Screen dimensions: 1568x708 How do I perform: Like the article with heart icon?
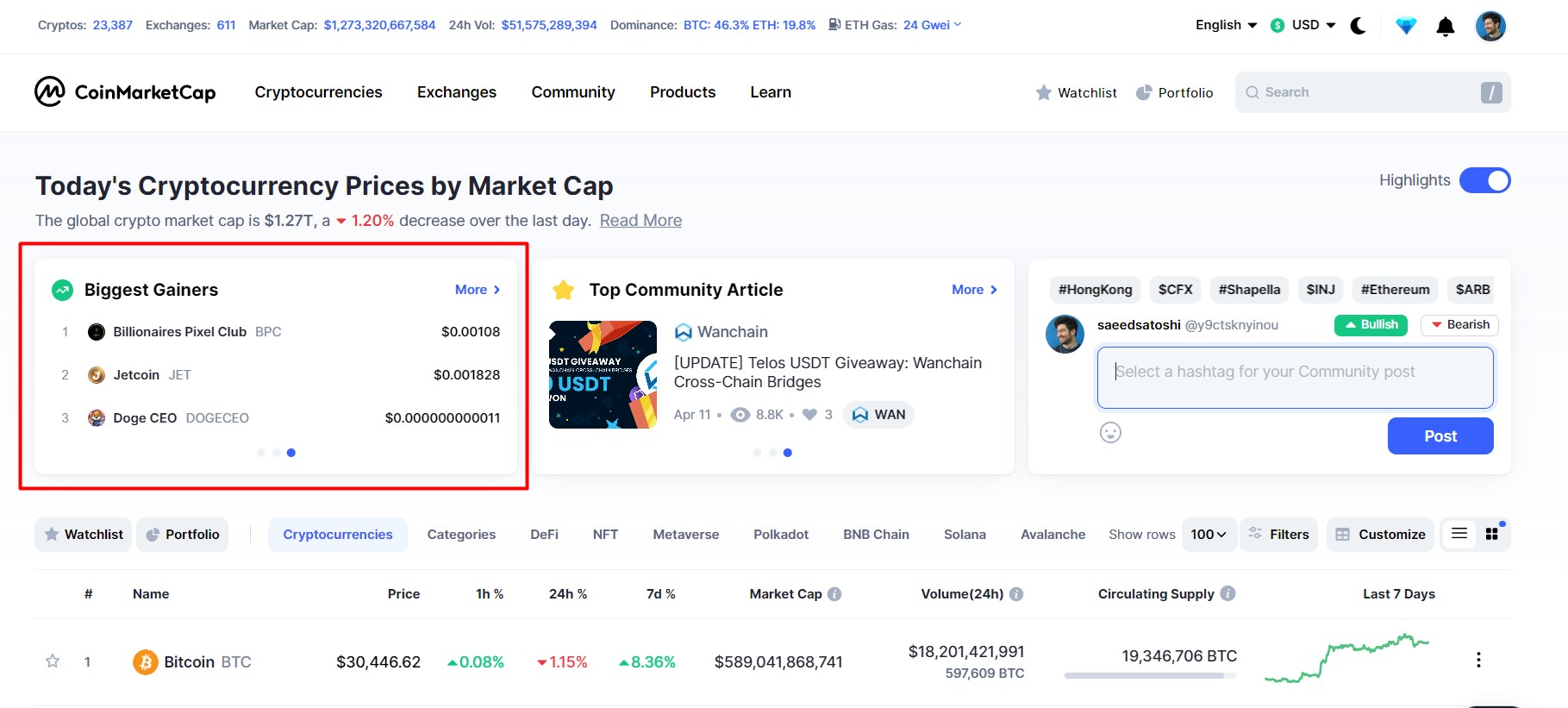pos(809,415)
